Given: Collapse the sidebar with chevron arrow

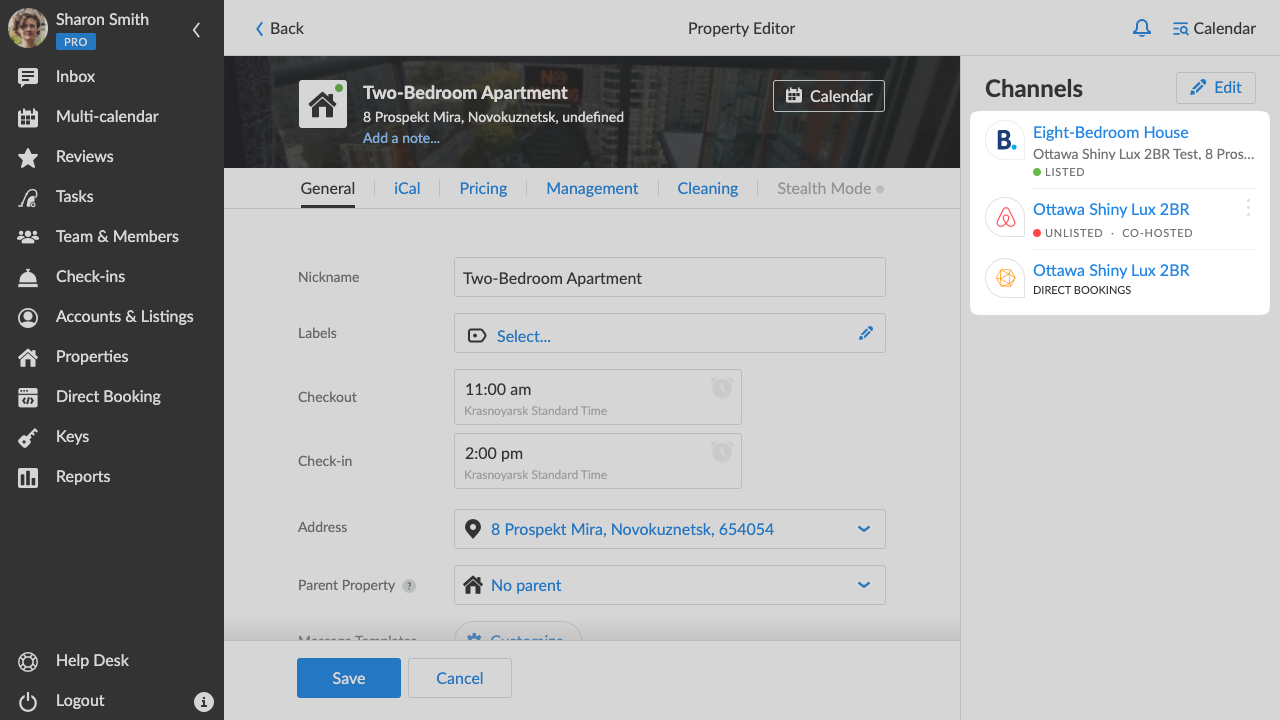Looking at the screenshot, I should point(196,30).
